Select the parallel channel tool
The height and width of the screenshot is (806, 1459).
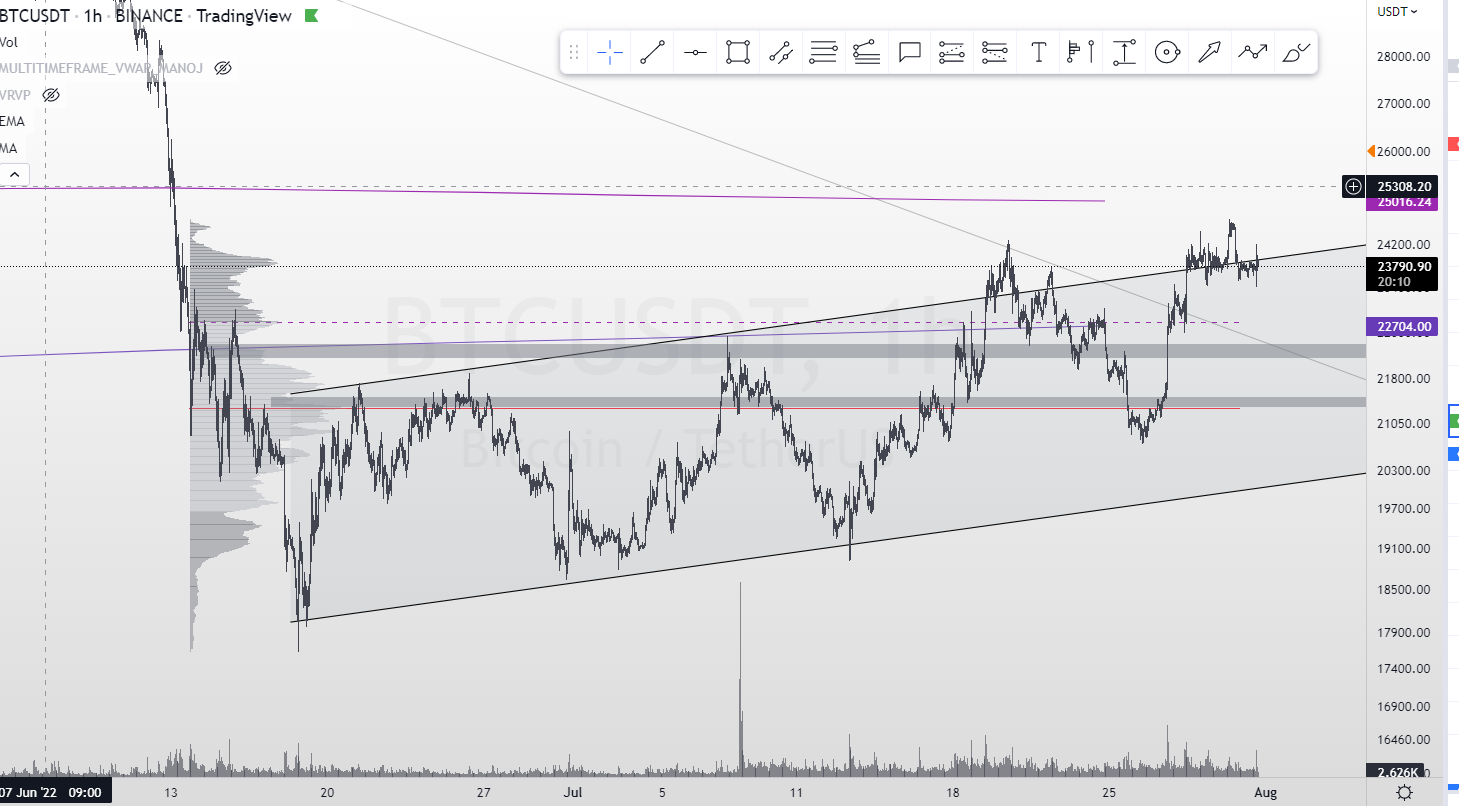point(781,52)
